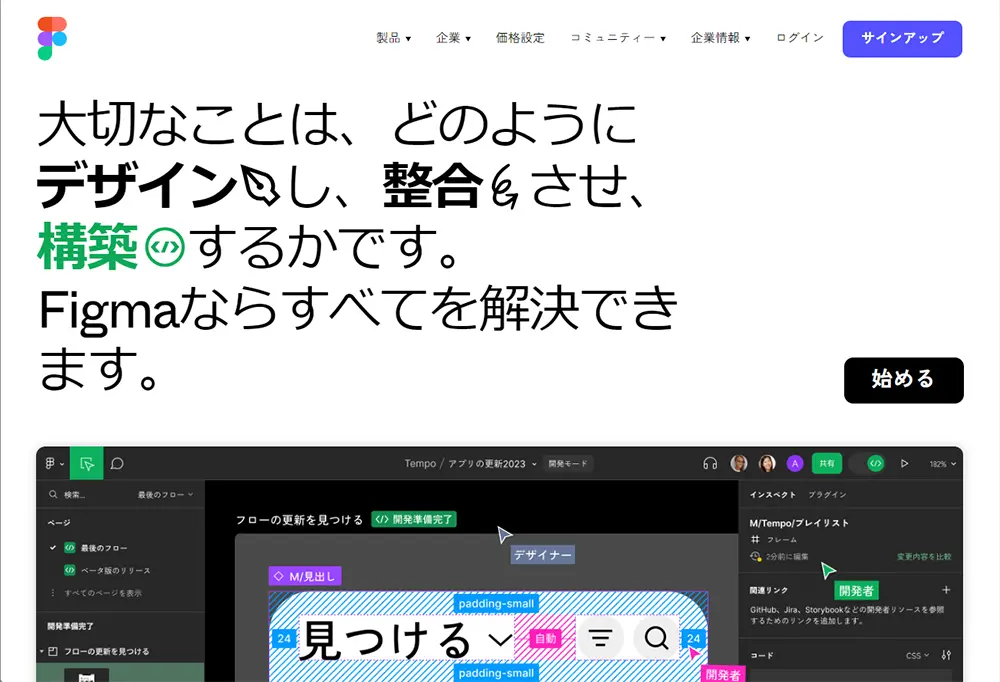Expand the 企業 dropdown menu
1000x682 pixels.
click(453, 38)
